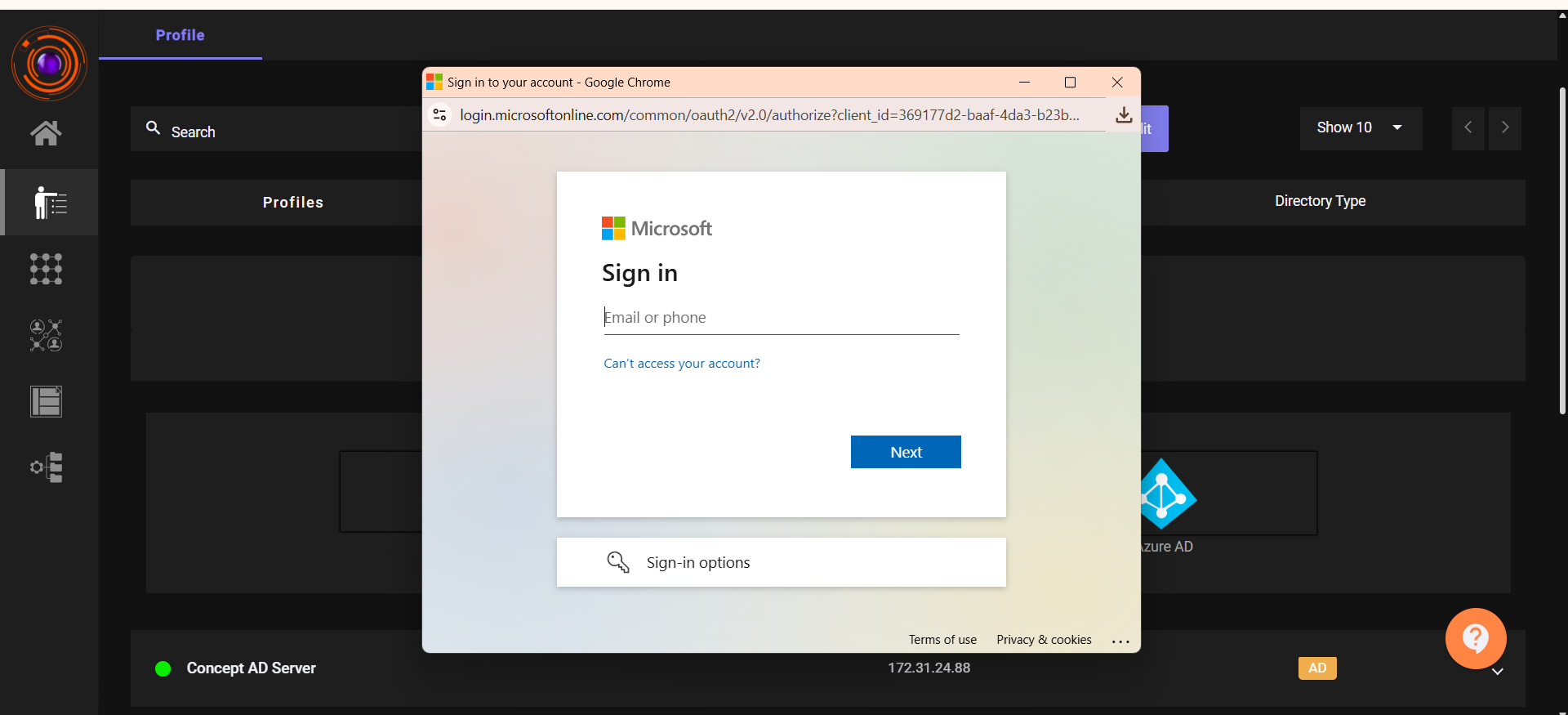Minimize the Chrome sign-in window
This screenshot has width=1568, height=715.
pyautogui.click(x=1024, y=83)
